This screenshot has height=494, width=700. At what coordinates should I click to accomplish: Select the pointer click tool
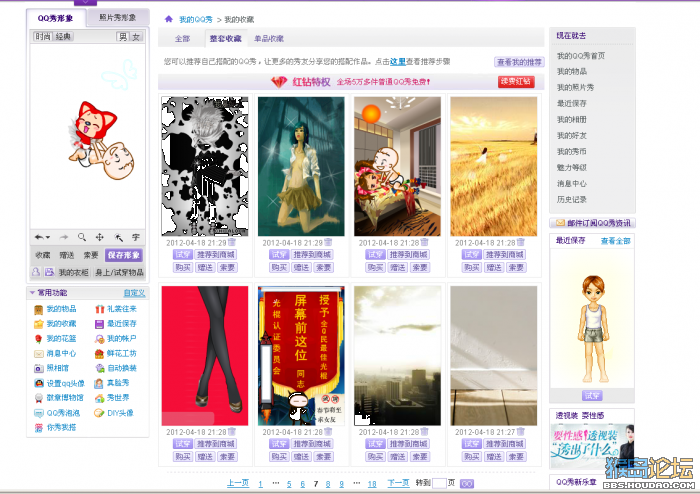pos(118,237)
